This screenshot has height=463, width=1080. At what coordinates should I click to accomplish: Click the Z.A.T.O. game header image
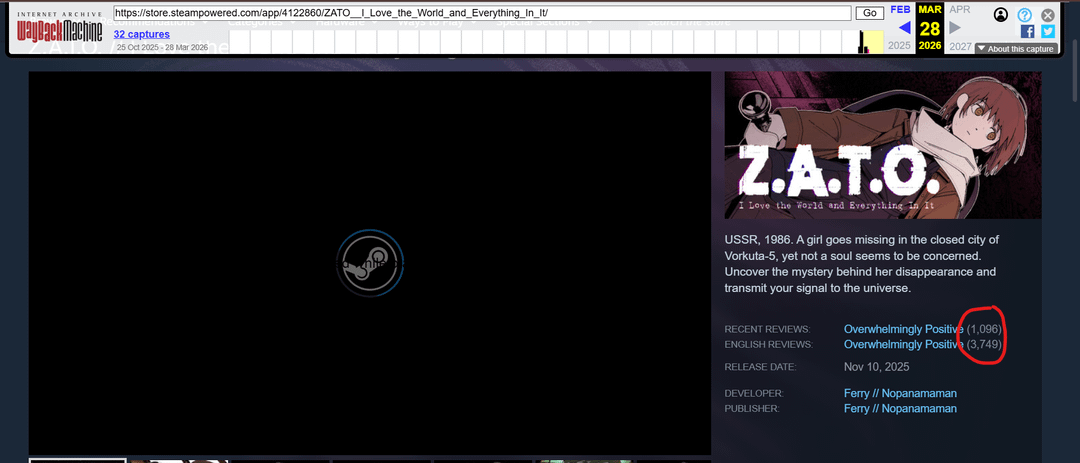tap(883, 145)
